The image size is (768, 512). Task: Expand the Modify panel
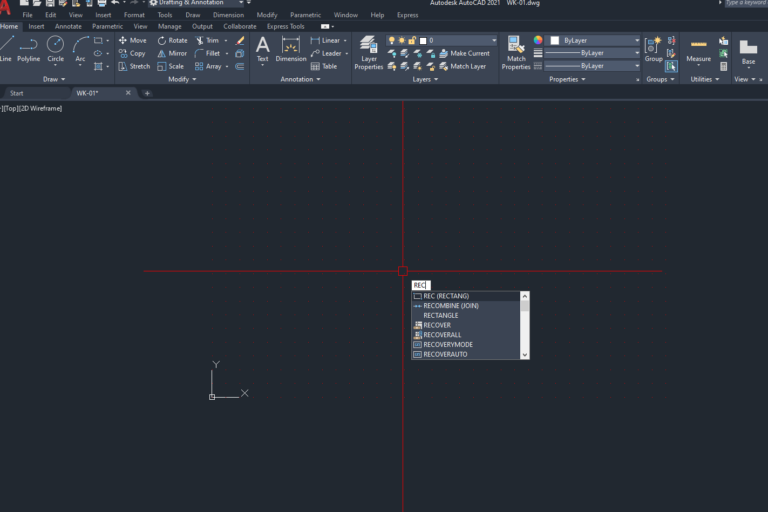point(182,79)
